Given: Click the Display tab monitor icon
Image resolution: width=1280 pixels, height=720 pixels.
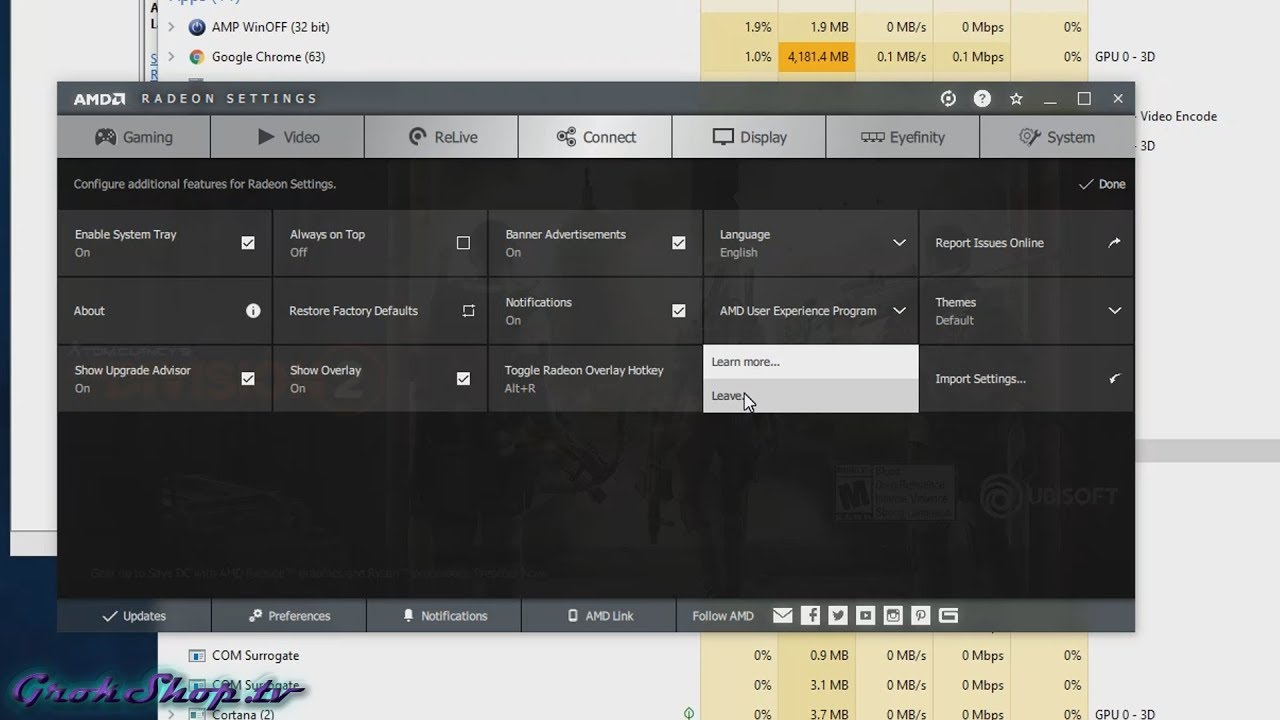Looking at the screenshot, I should coord(723,137).
